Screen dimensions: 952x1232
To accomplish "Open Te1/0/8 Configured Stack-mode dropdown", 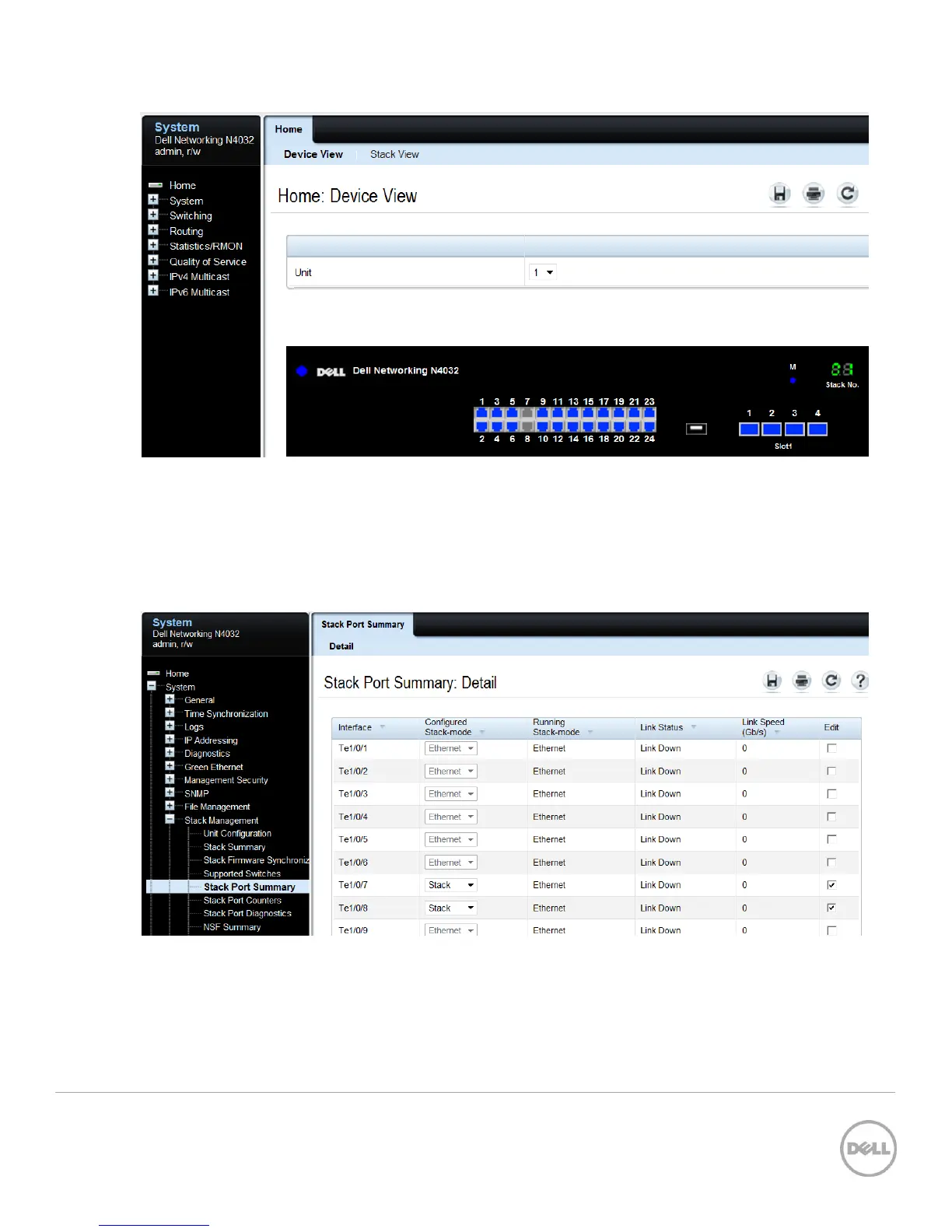I will pyautogui.click(x=451, y=908).
